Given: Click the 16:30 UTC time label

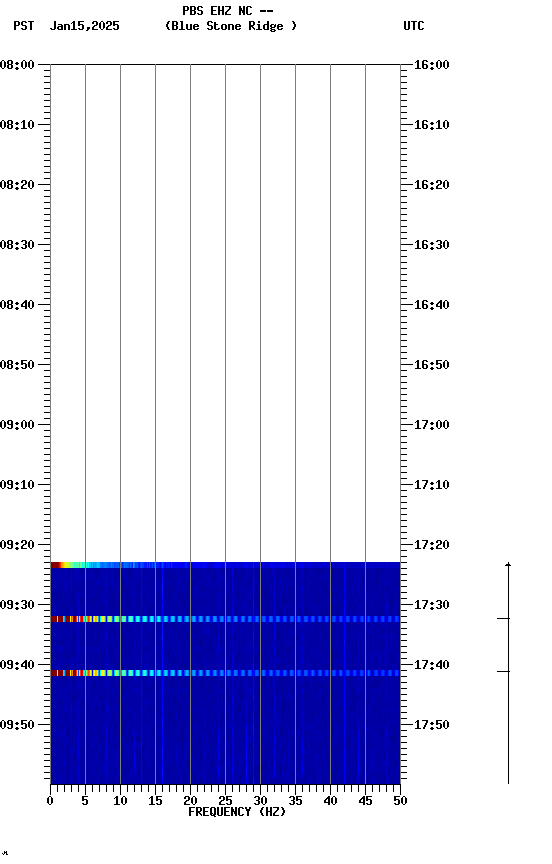Looking at the screenshot, I should (432, 245).
